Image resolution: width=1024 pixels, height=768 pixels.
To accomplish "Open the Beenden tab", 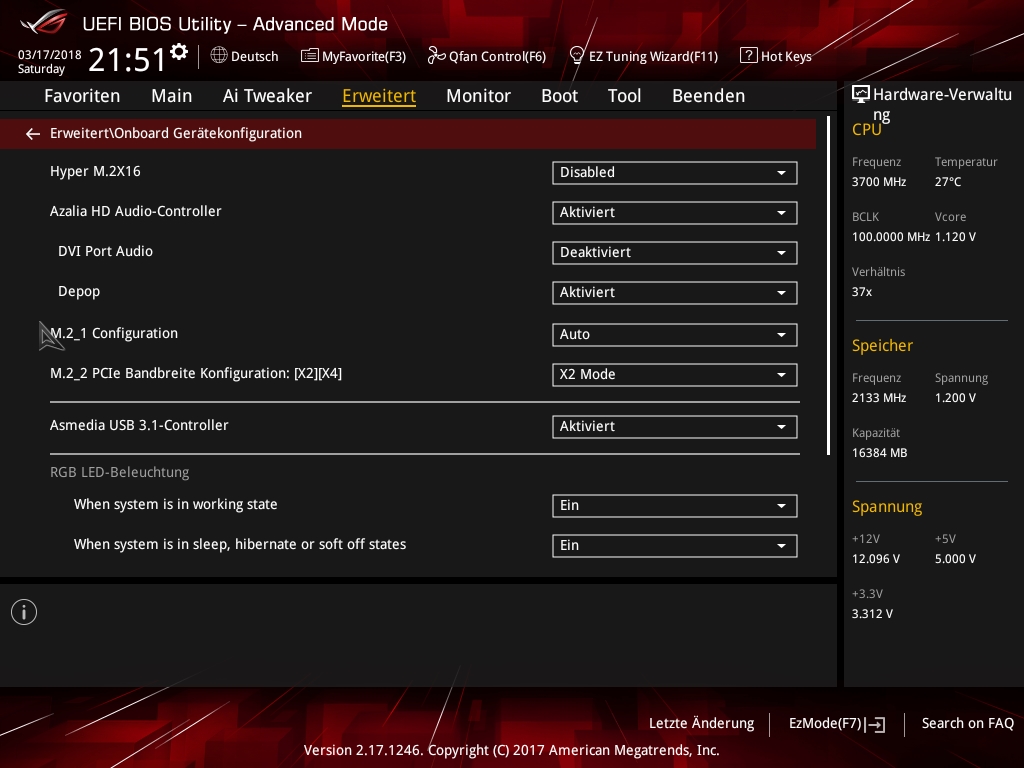I will point(709,96).
